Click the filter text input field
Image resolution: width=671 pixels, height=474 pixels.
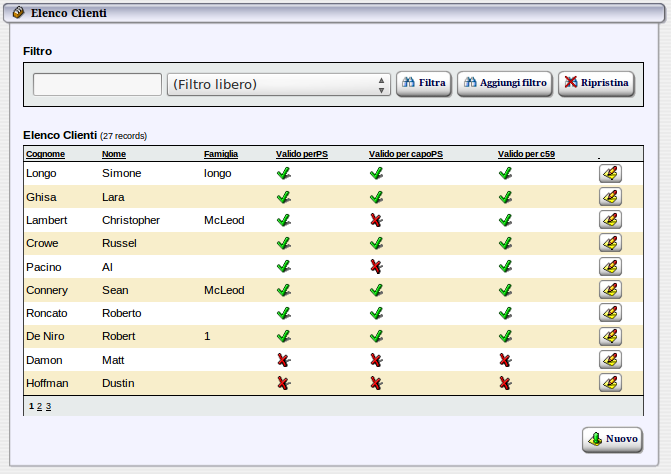click(97, 84)
